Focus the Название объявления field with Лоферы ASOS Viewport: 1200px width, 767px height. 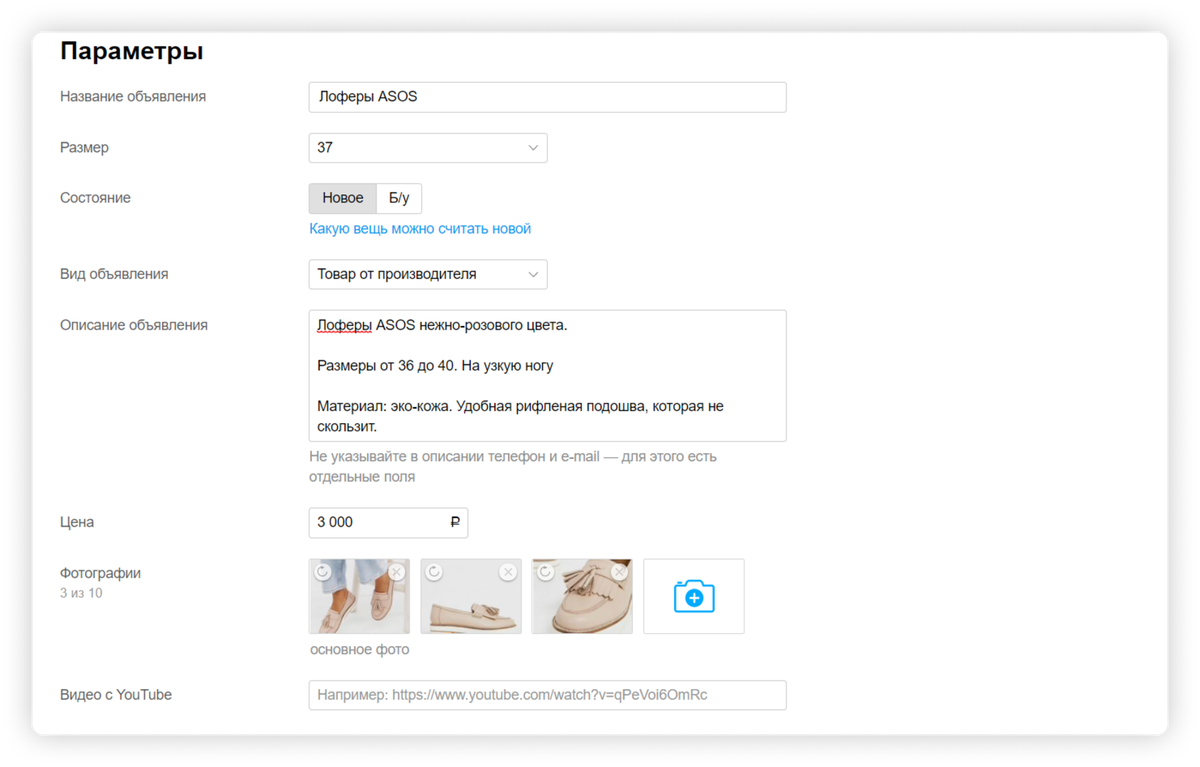pos(547,97)
